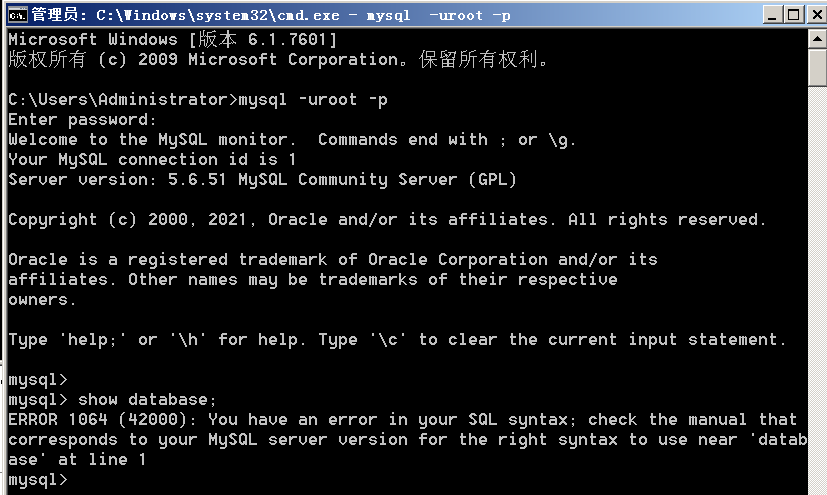
Task: Click the Microsoft Windows version 6.1.7601 line
Action: pos(172,40)
